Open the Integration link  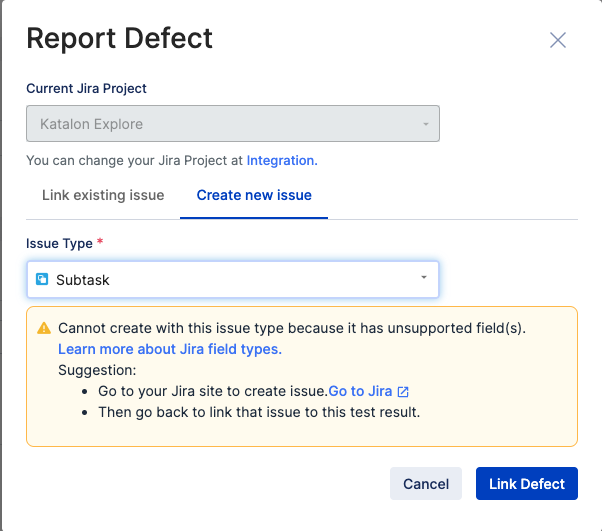tap(281, 160)
